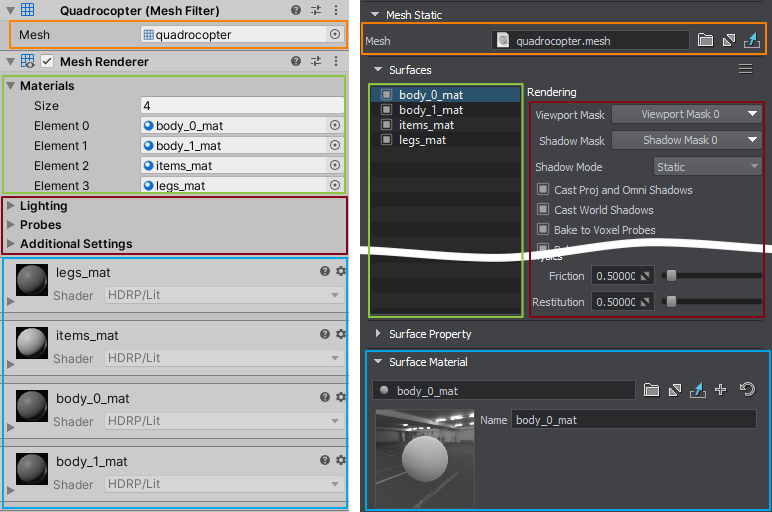Click folder icon beside quadrocopter.mesh field
Screen dimensions: 772x512
[705, 41]
